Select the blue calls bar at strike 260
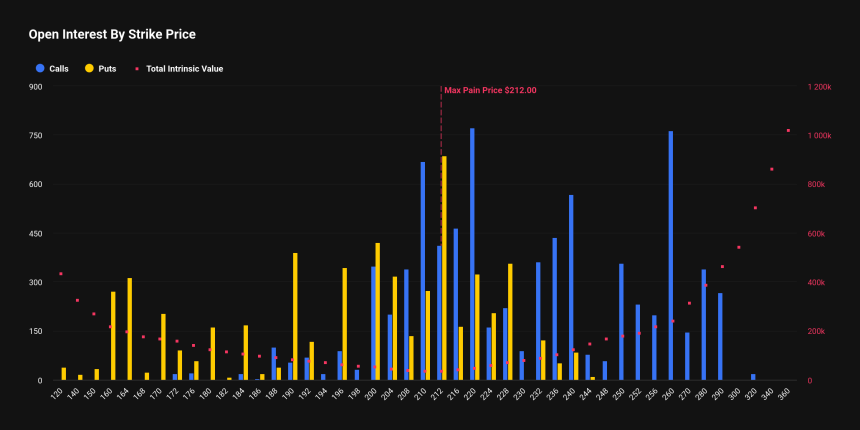Viewport: 860px width, 430px height. [x=670, y=256]
